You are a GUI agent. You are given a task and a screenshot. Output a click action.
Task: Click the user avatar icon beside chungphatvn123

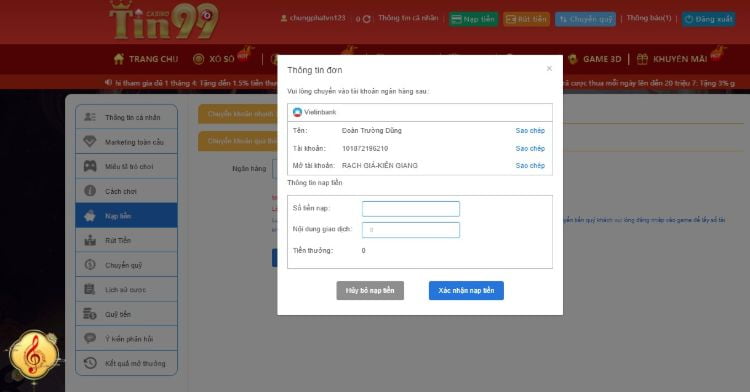click(x=284, y=18)
